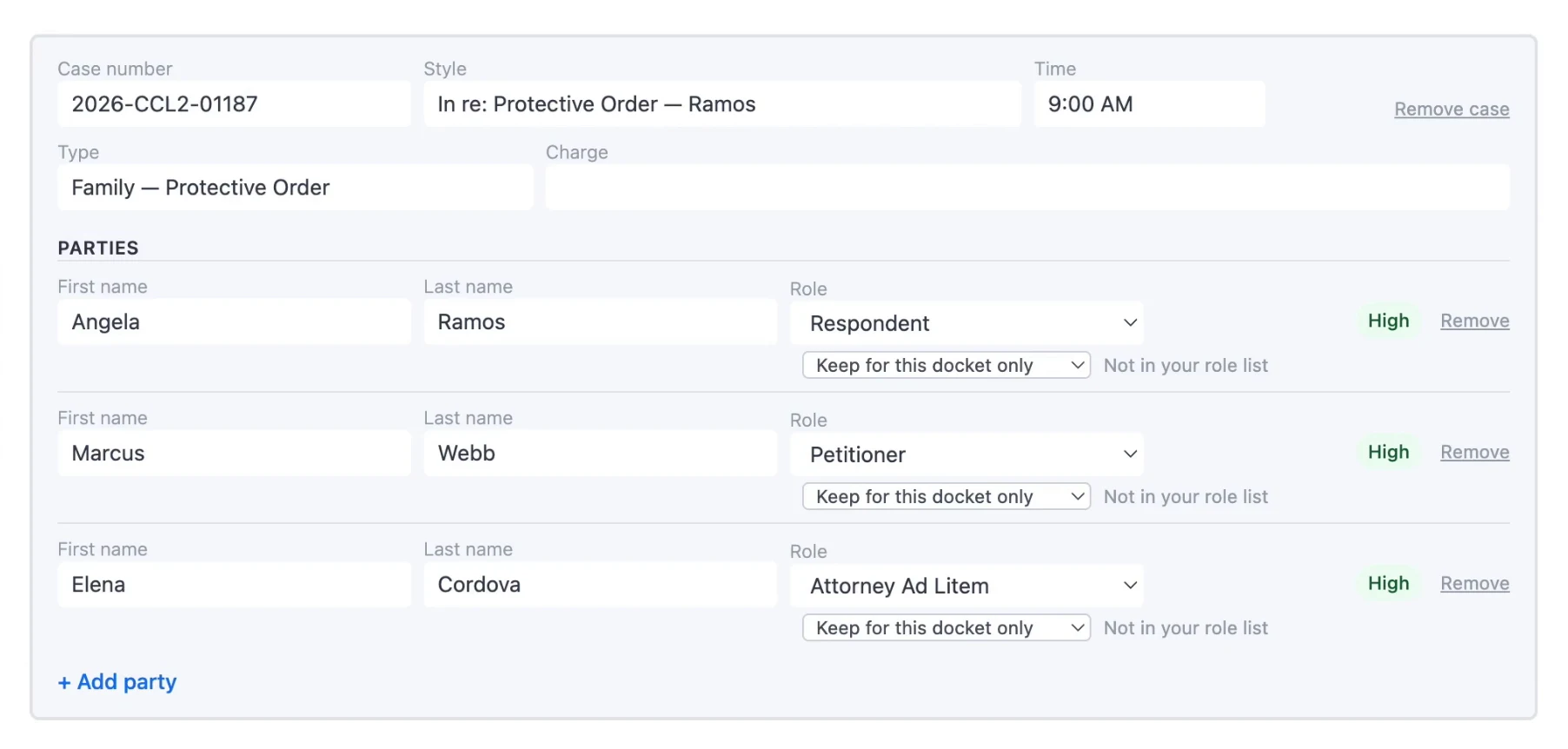Open the Attorney Ad Litem role dropdown
The height and width of the screenshot is (749, 1568).
click(967, 586)
